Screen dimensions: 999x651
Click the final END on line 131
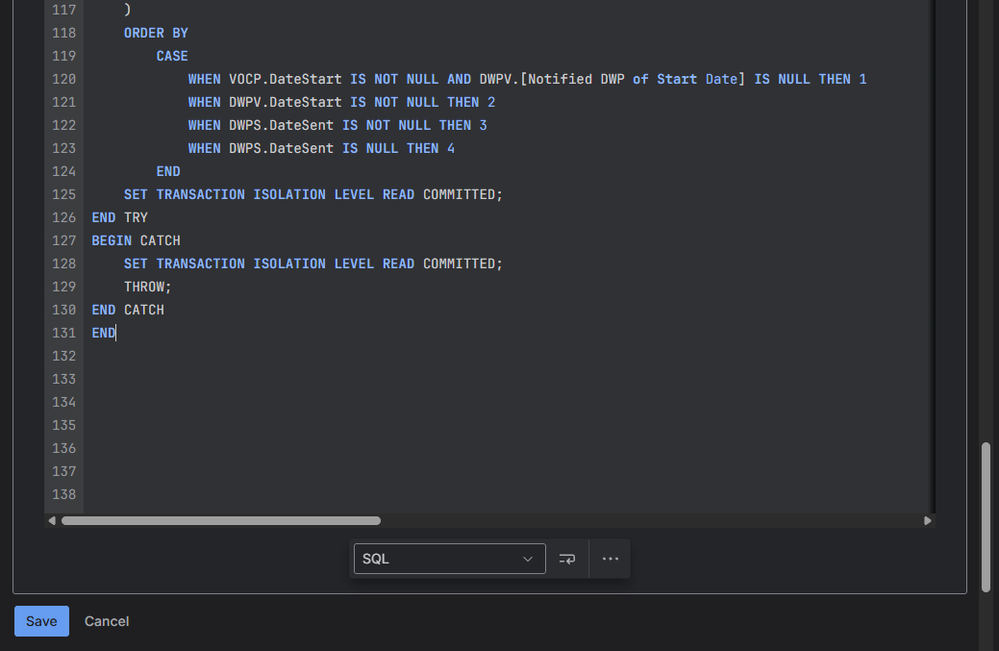click(102, 332)
